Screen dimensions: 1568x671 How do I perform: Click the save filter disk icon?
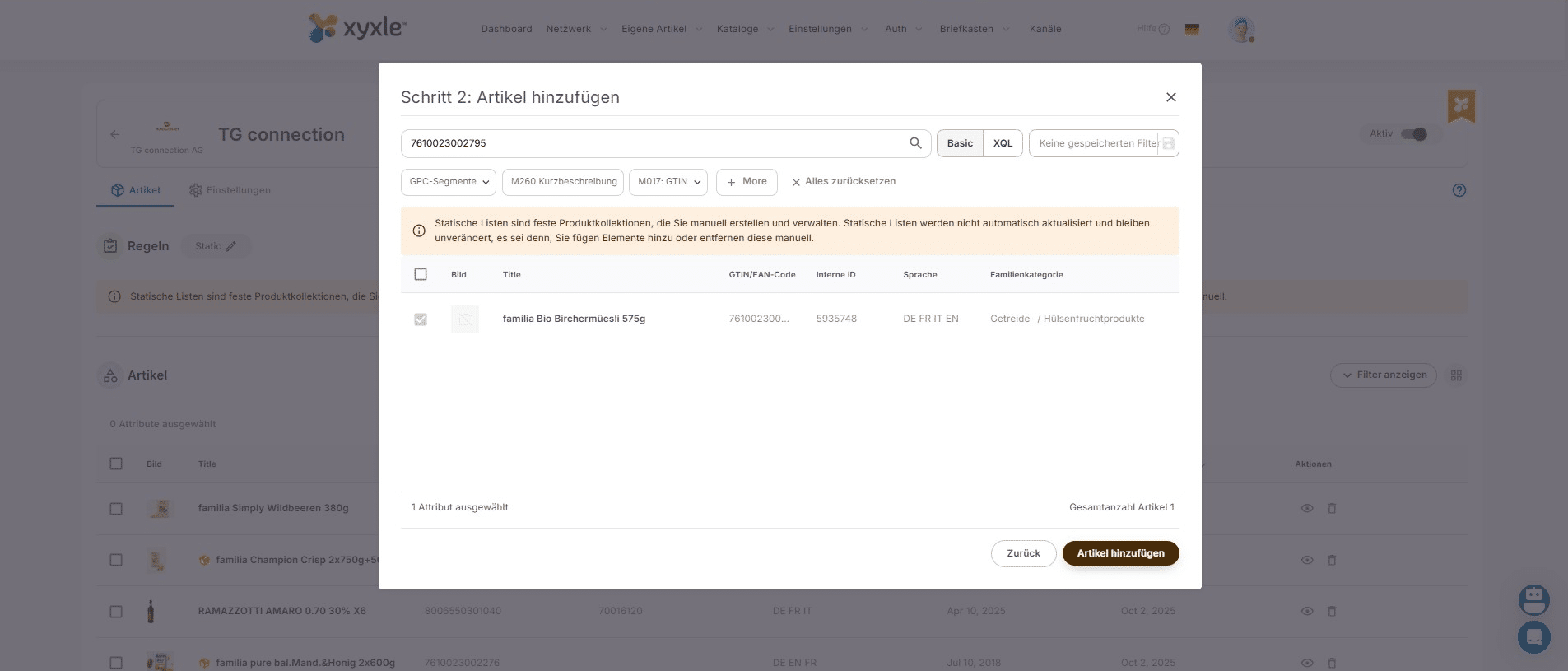[x=1169, y=143]
